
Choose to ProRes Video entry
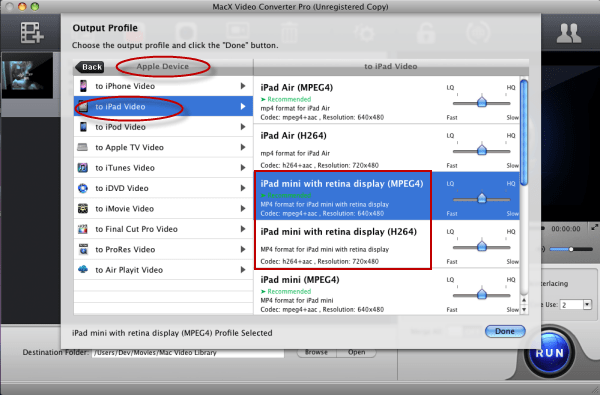tap(163, 249)
